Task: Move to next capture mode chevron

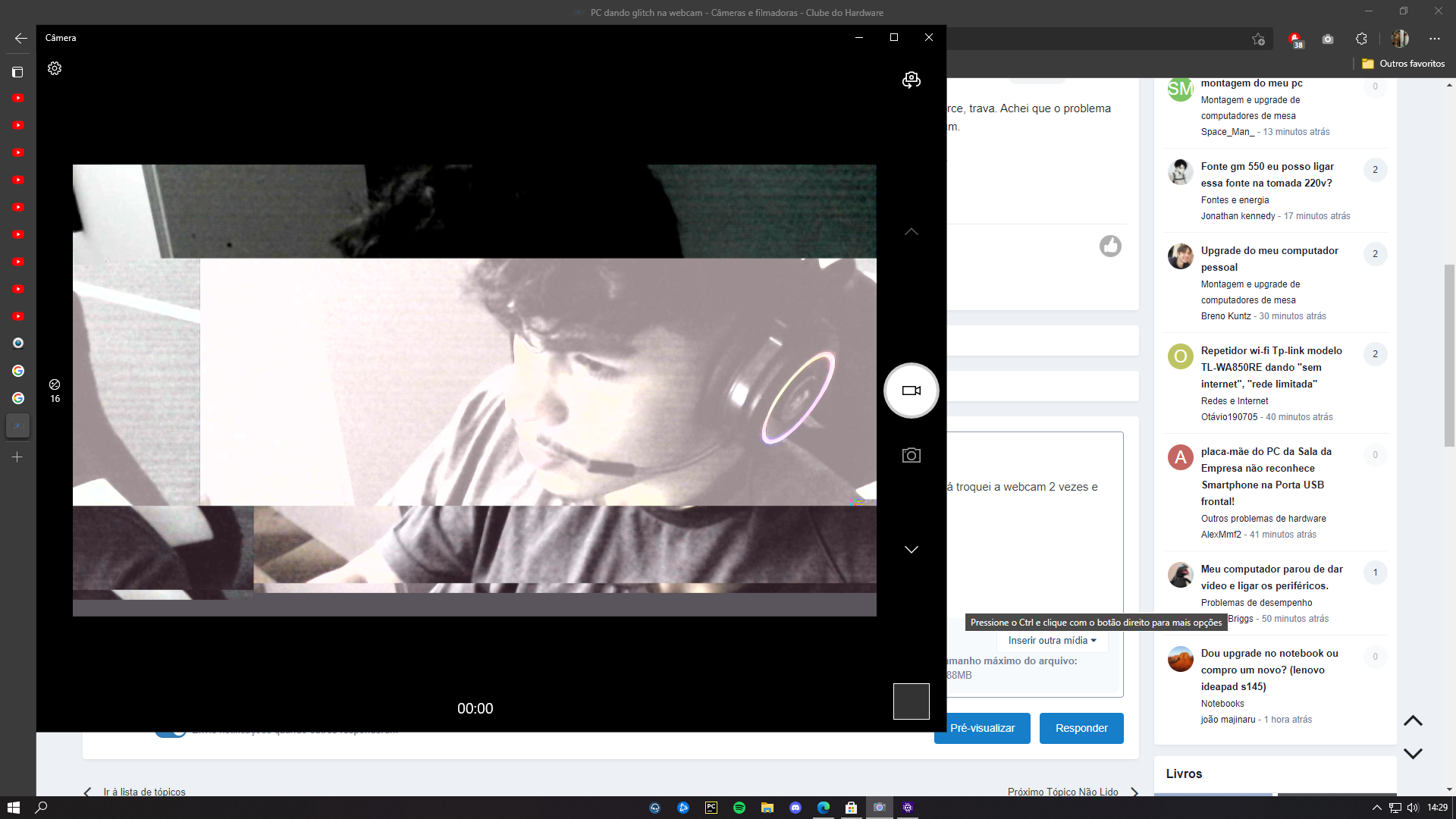Action: coord(911,550)
